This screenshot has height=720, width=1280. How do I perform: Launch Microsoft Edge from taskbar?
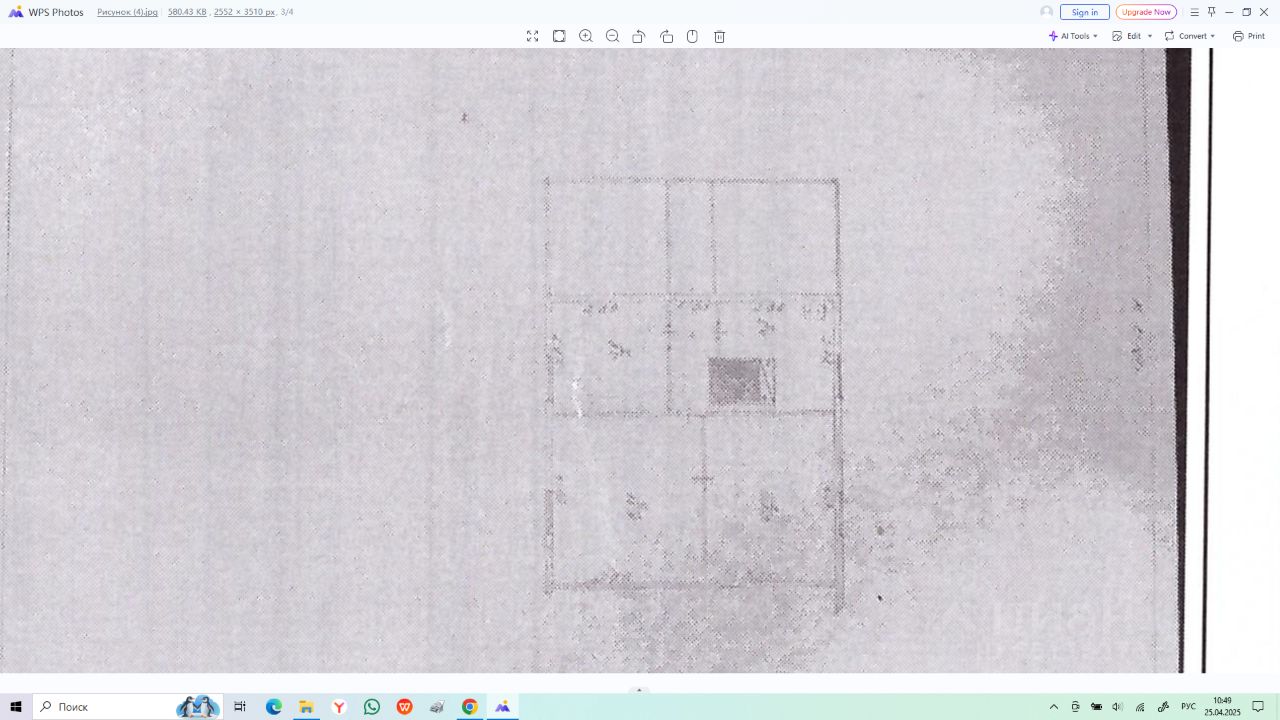[x=273, y=707]
